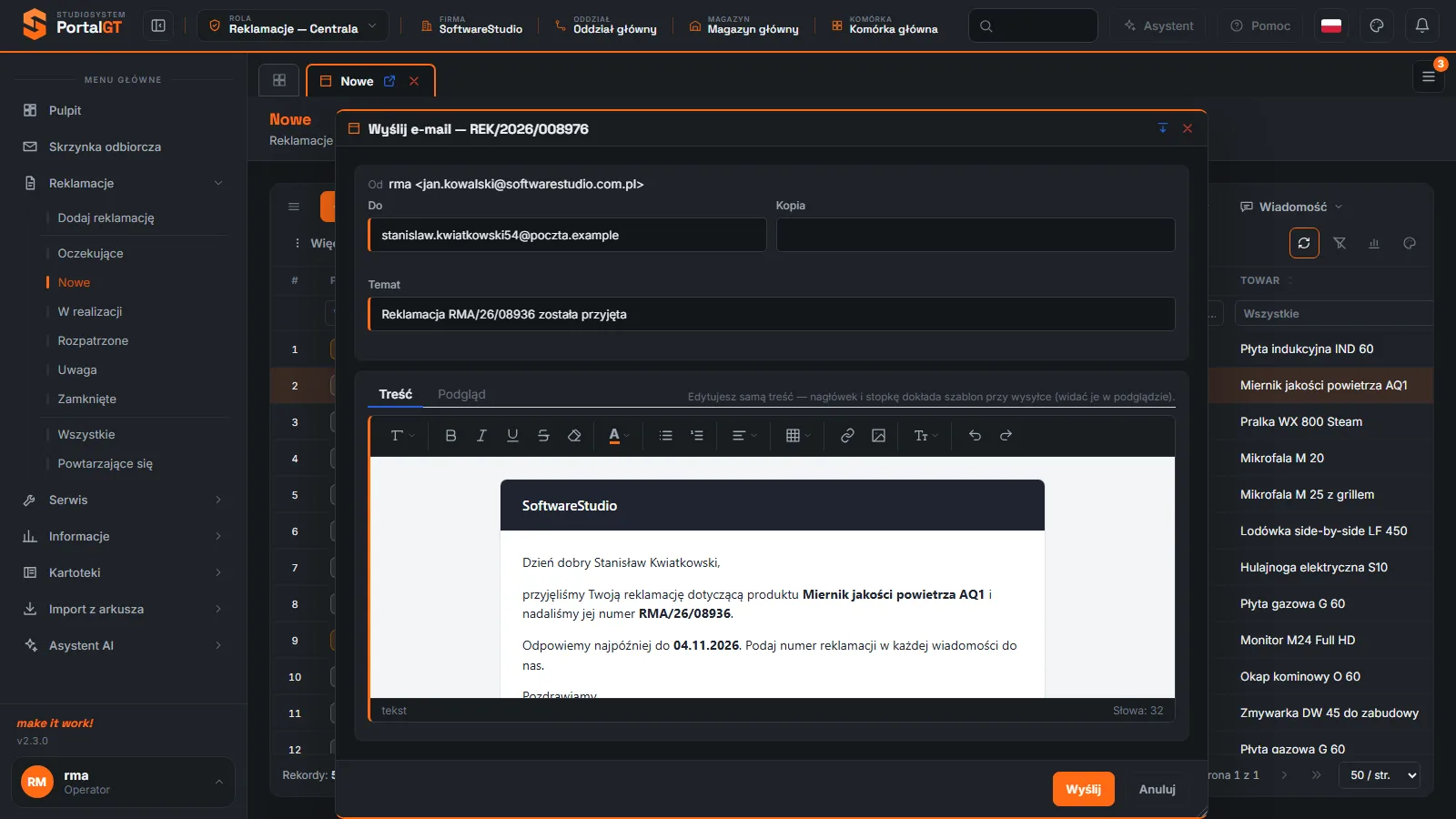Open Pomoc help button
1456x819 pixels.
pos(1260,25)
